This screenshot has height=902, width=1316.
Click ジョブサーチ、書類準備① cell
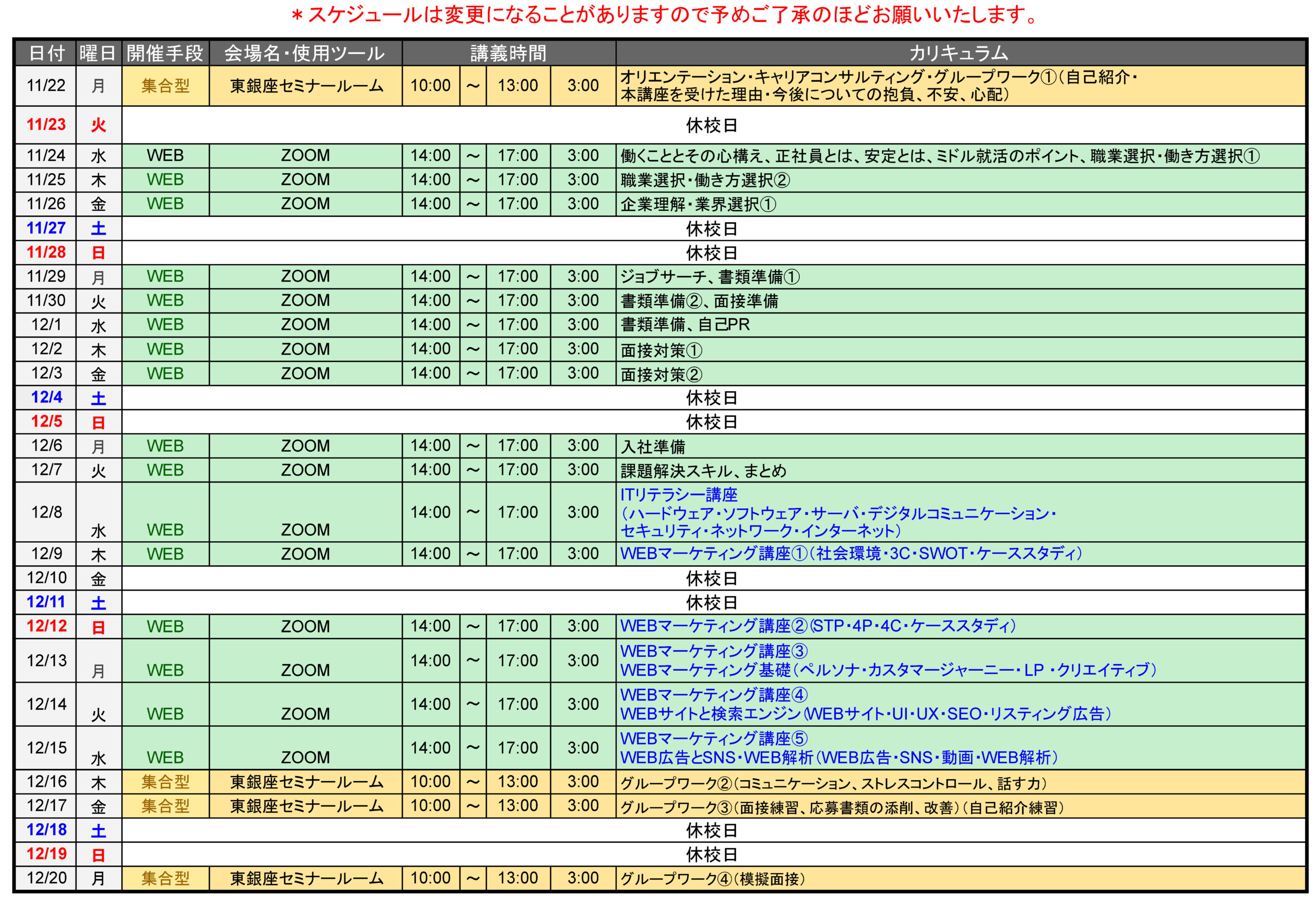pos(960,277)
